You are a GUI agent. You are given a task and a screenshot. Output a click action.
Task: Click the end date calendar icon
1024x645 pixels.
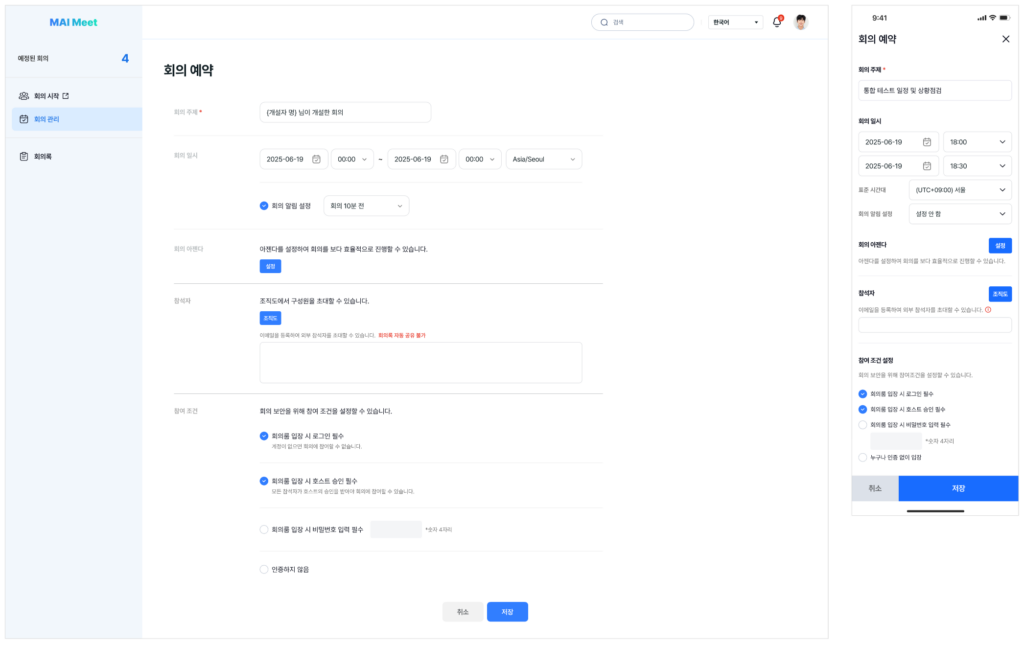pos(444,159)
